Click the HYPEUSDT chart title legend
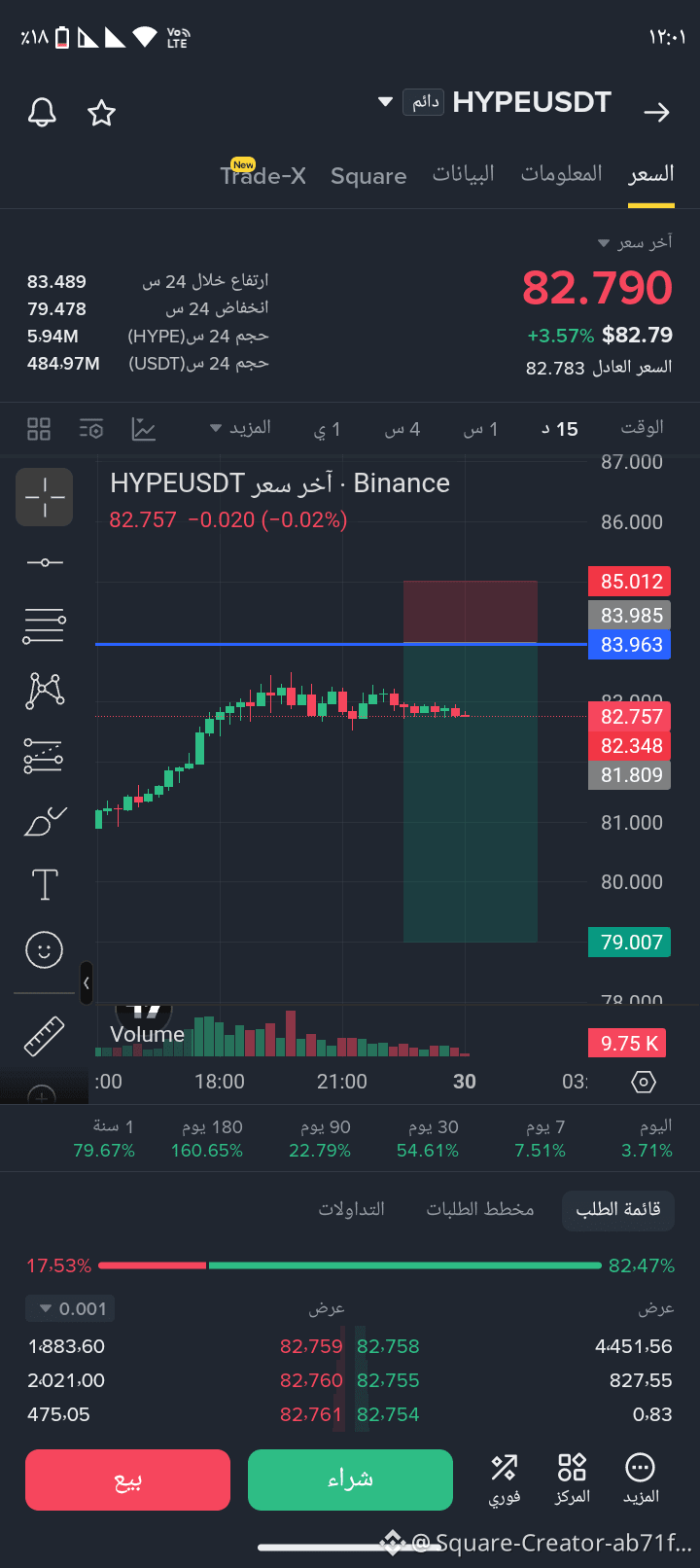This screenshot has height=1568, width=700. click(280, 483)
